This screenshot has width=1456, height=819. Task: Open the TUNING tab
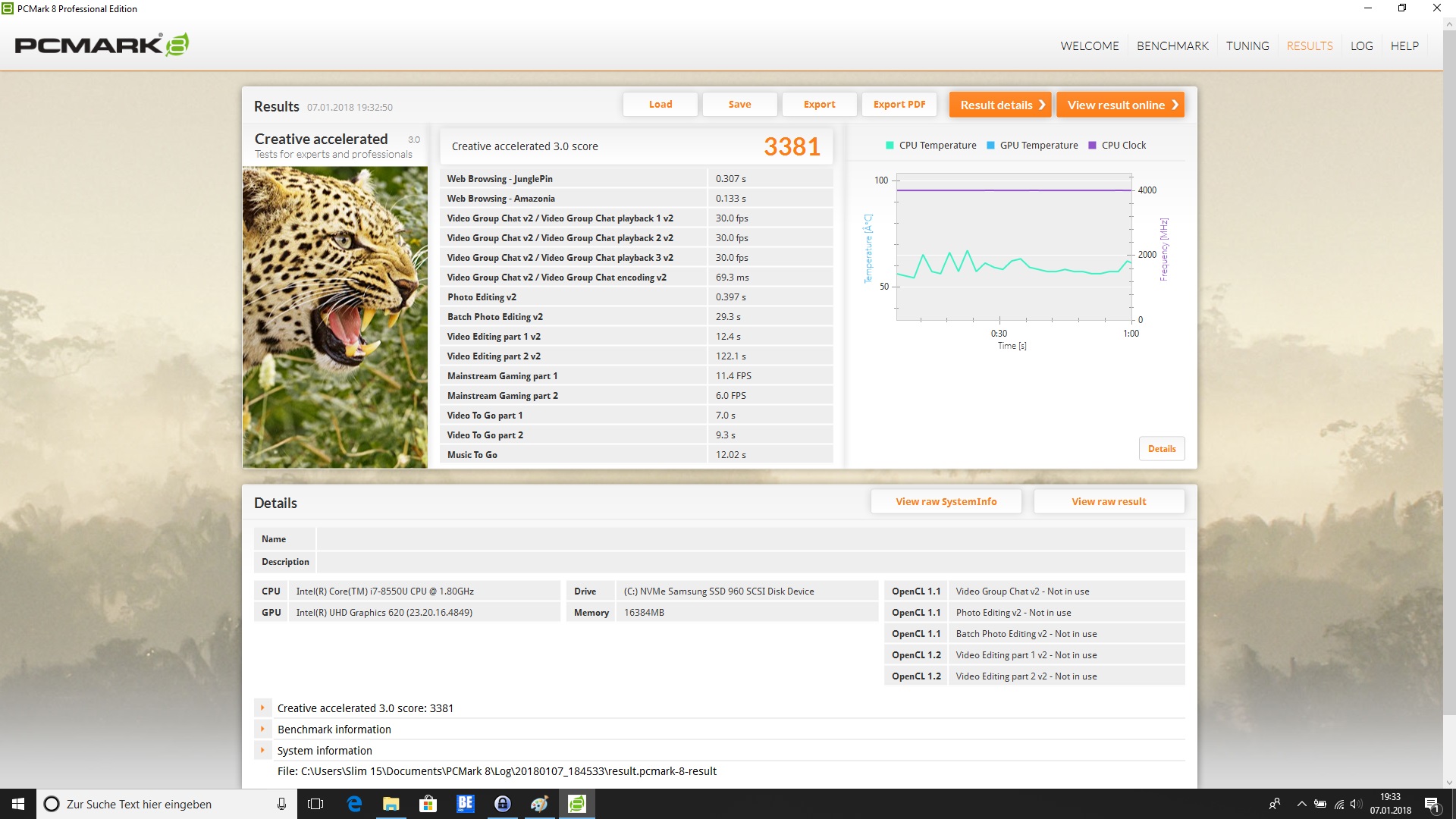pyautogui.click(x=1247, y=45)
